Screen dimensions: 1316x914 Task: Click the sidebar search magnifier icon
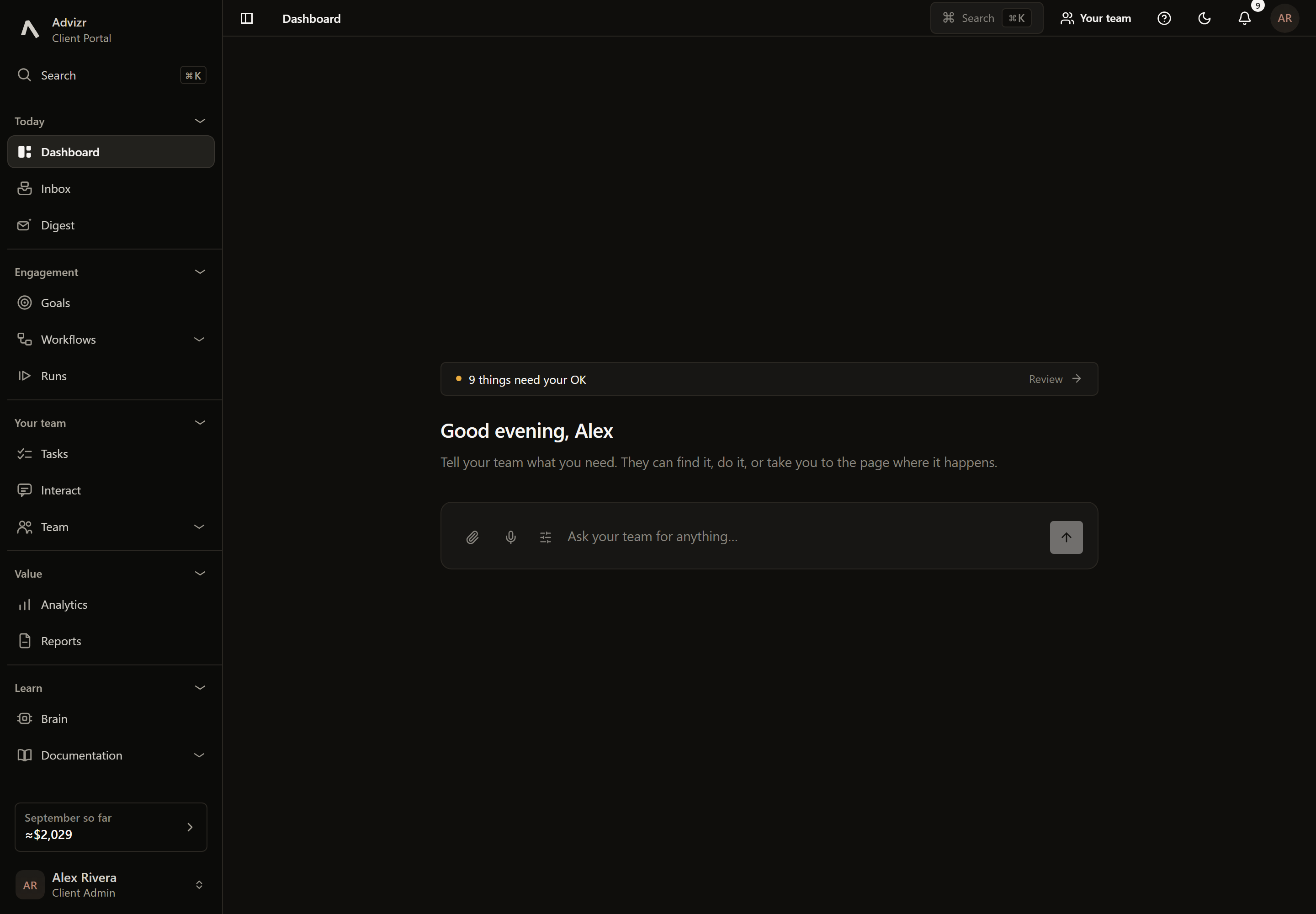(x=24, y=75)
